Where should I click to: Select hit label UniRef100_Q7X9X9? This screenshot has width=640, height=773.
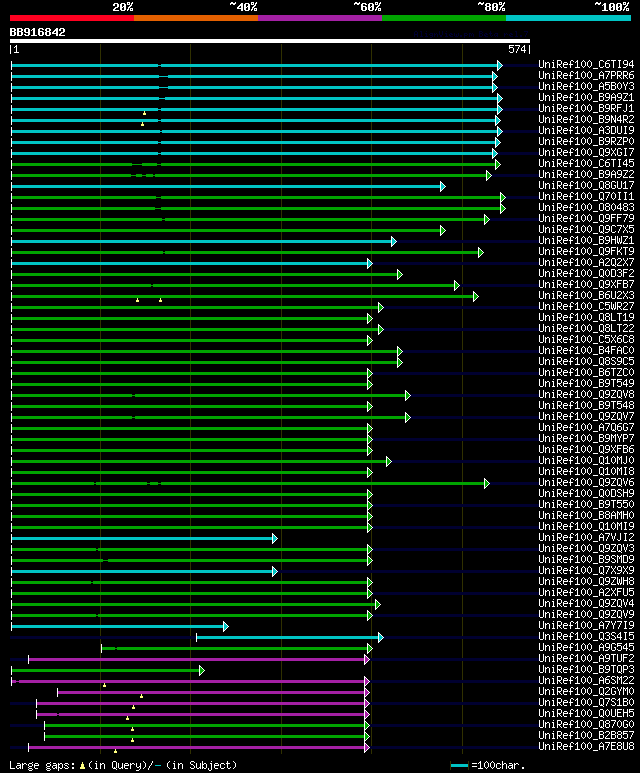[586, 571]
